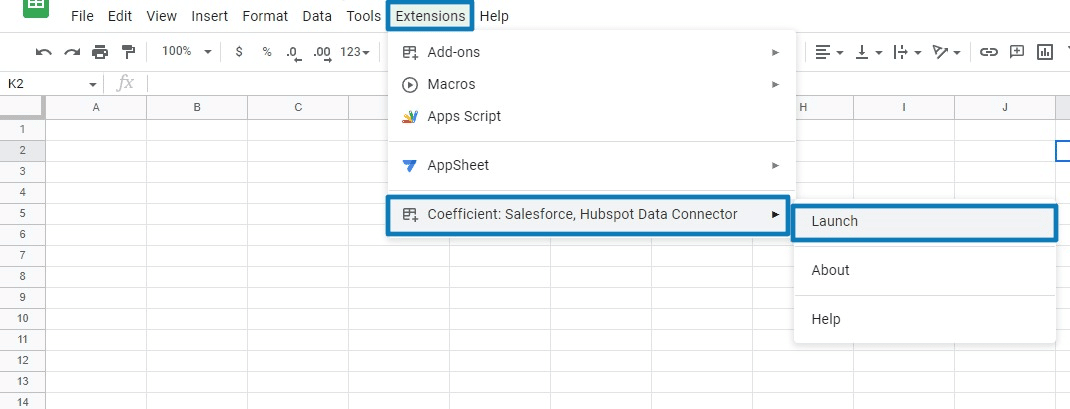This screenshot has height=409, width=1070.
Task: Expand the Macros submenu
Action: (x=591, y=84)
